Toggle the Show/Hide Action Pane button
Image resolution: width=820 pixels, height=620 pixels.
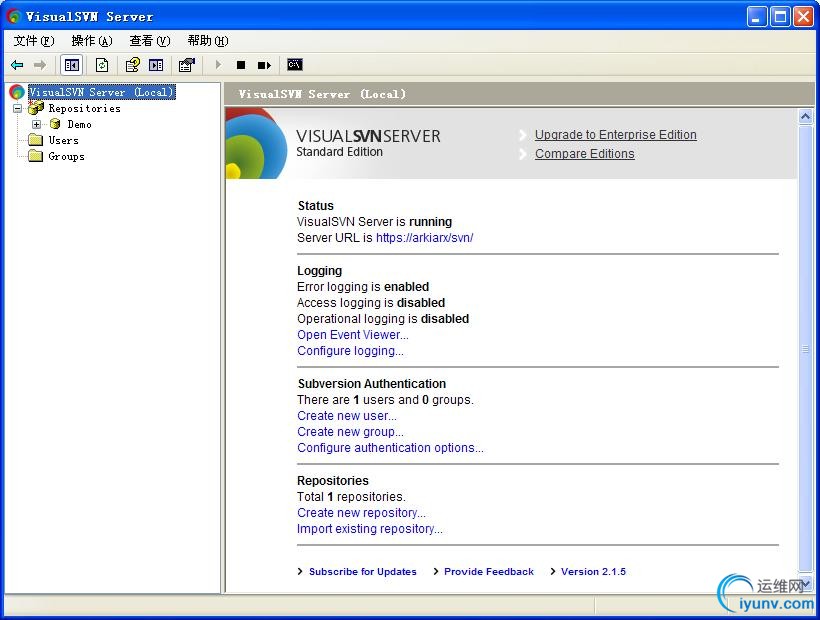pos(156,65)
